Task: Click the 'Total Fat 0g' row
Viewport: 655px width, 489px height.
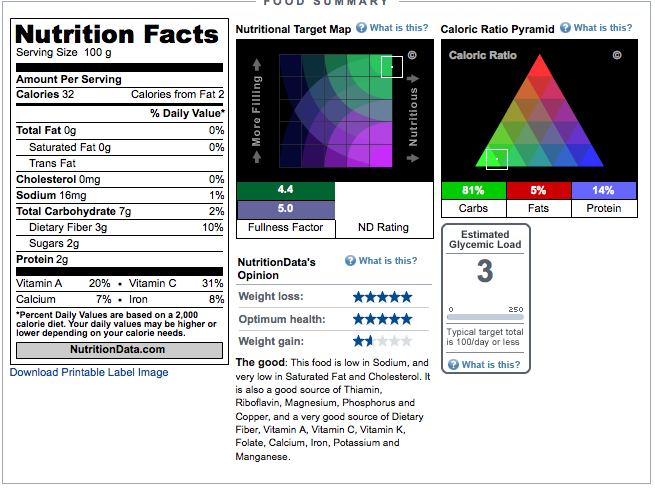Action: point(120,131)
